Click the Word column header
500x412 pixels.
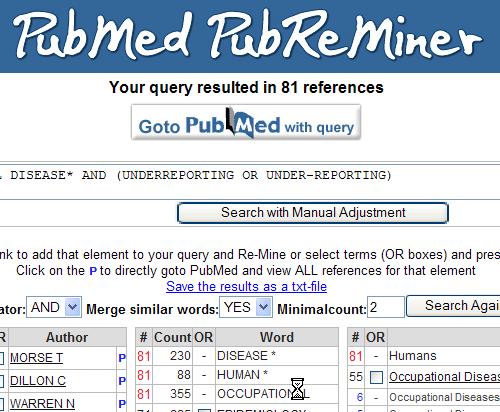[277, 337]
